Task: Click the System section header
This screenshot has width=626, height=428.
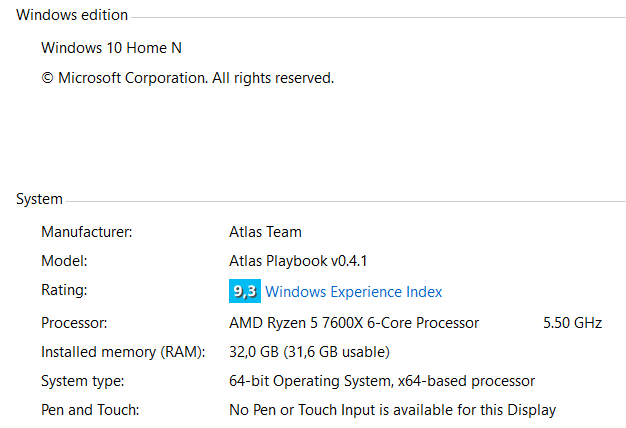Action: pos(39,199)
